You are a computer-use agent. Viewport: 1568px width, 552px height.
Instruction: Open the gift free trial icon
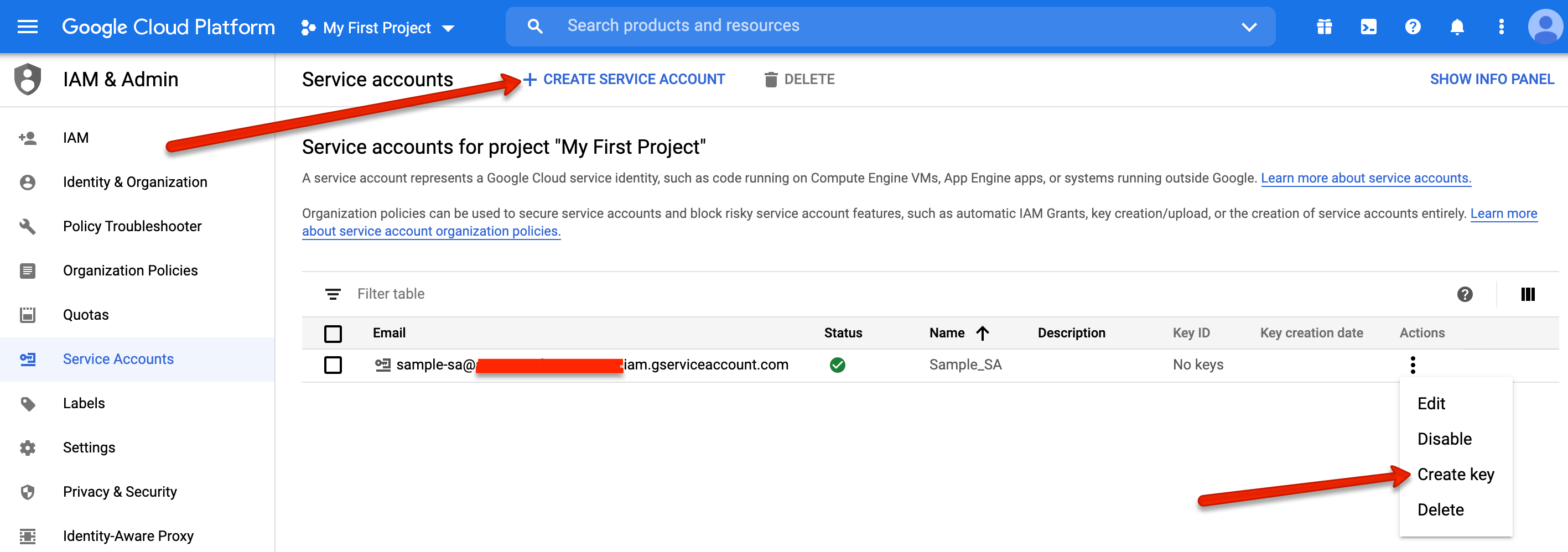[x=1325, y=27]
